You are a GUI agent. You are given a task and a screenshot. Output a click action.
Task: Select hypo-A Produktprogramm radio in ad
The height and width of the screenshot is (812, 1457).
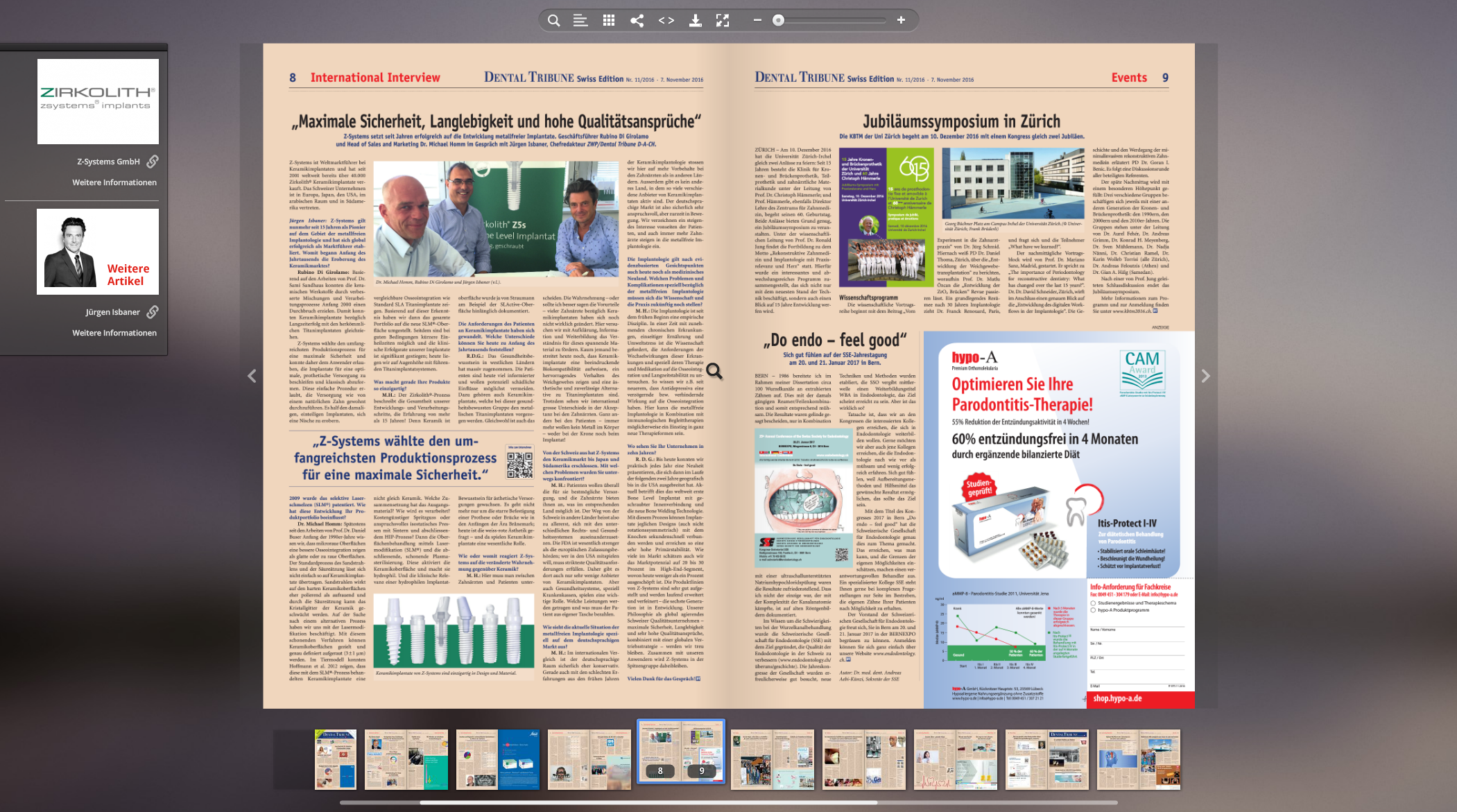tap(1094, 610)
